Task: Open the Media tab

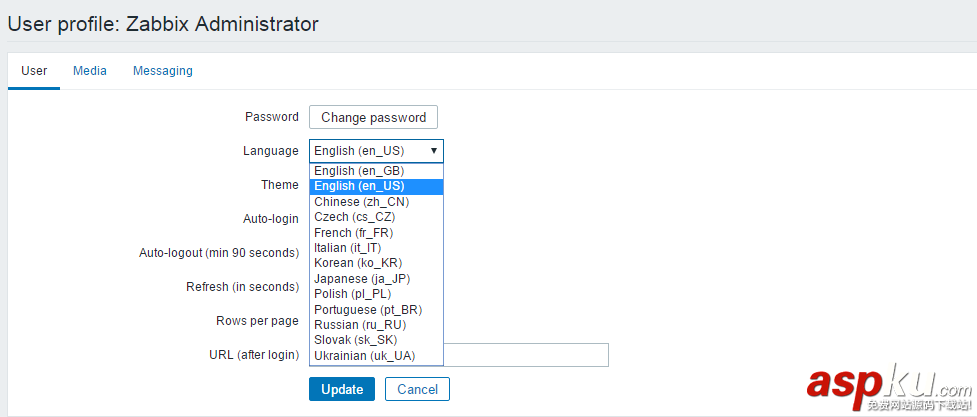Action: (90, 71)
